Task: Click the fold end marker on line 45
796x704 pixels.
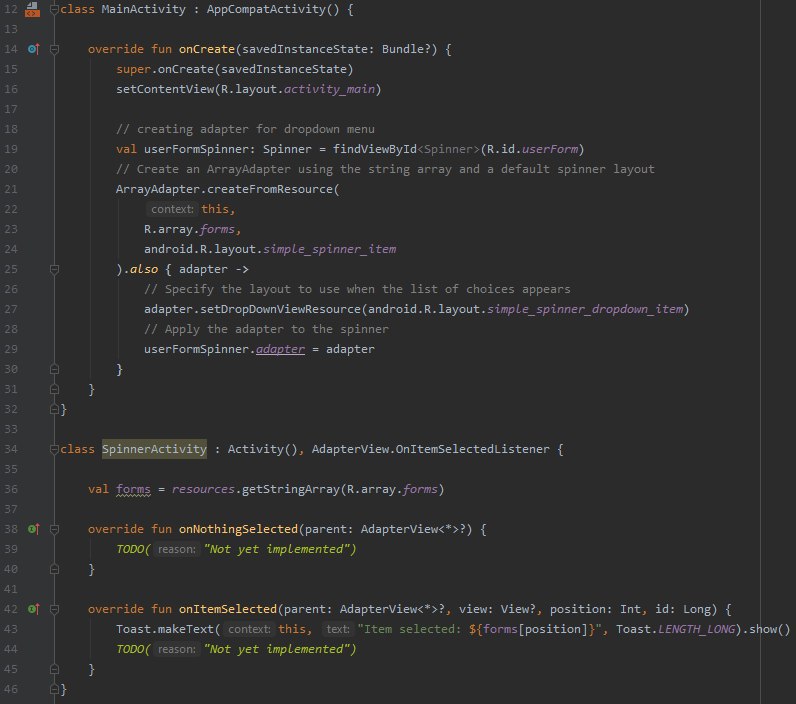Action: [x=54, y=669]
